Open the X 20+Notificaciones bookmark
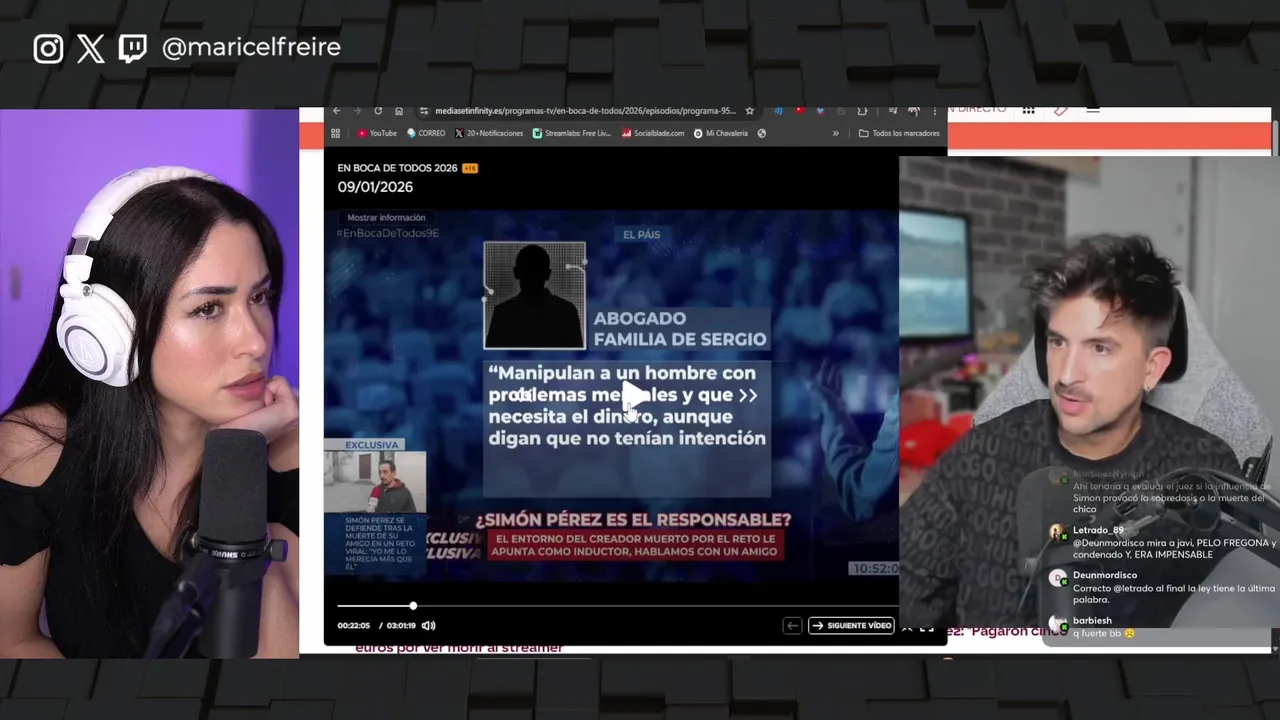This screenshot has width=1280, height=720. pos(489,133)
